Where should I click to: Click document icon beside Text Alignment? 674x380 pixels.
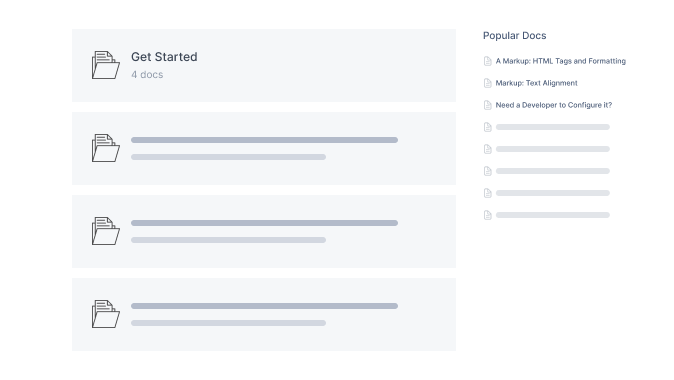487,83
